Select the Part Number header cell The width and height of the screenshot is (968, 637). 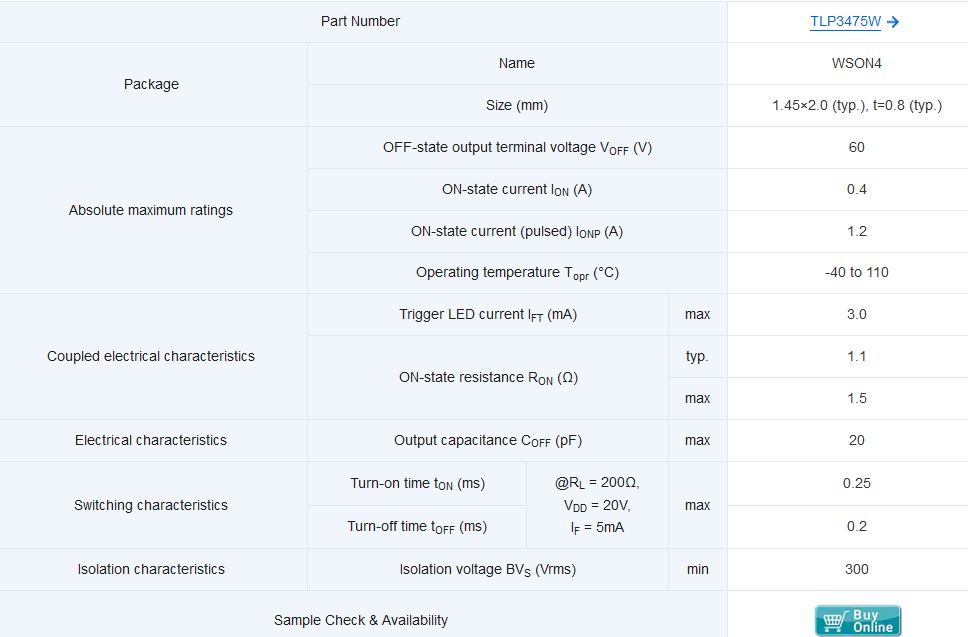[x=361, y=21]
